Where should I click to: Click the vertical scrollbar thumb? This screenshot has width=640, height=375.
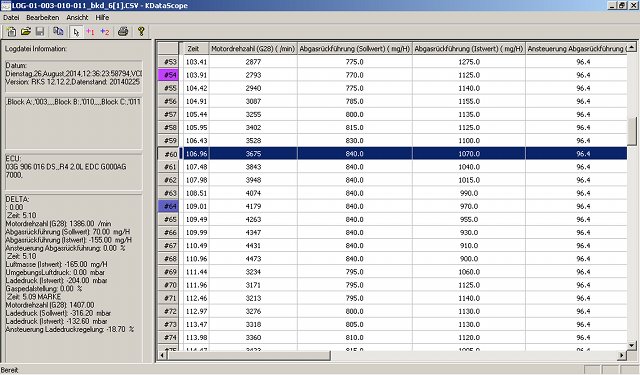pos(631,131)
